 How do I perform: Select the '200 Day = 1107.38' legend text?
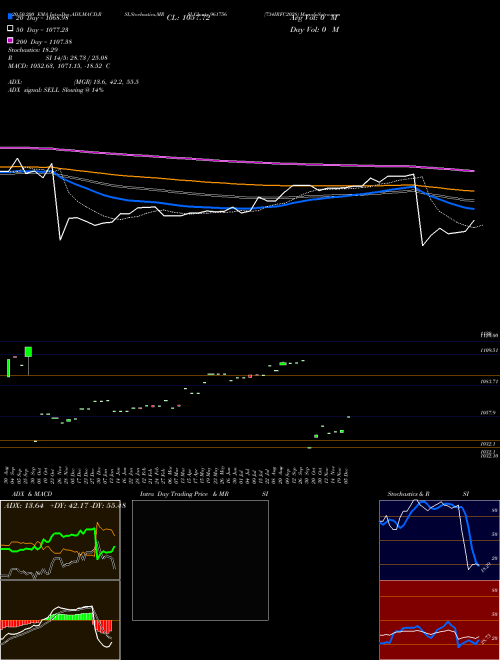(44, 42)
